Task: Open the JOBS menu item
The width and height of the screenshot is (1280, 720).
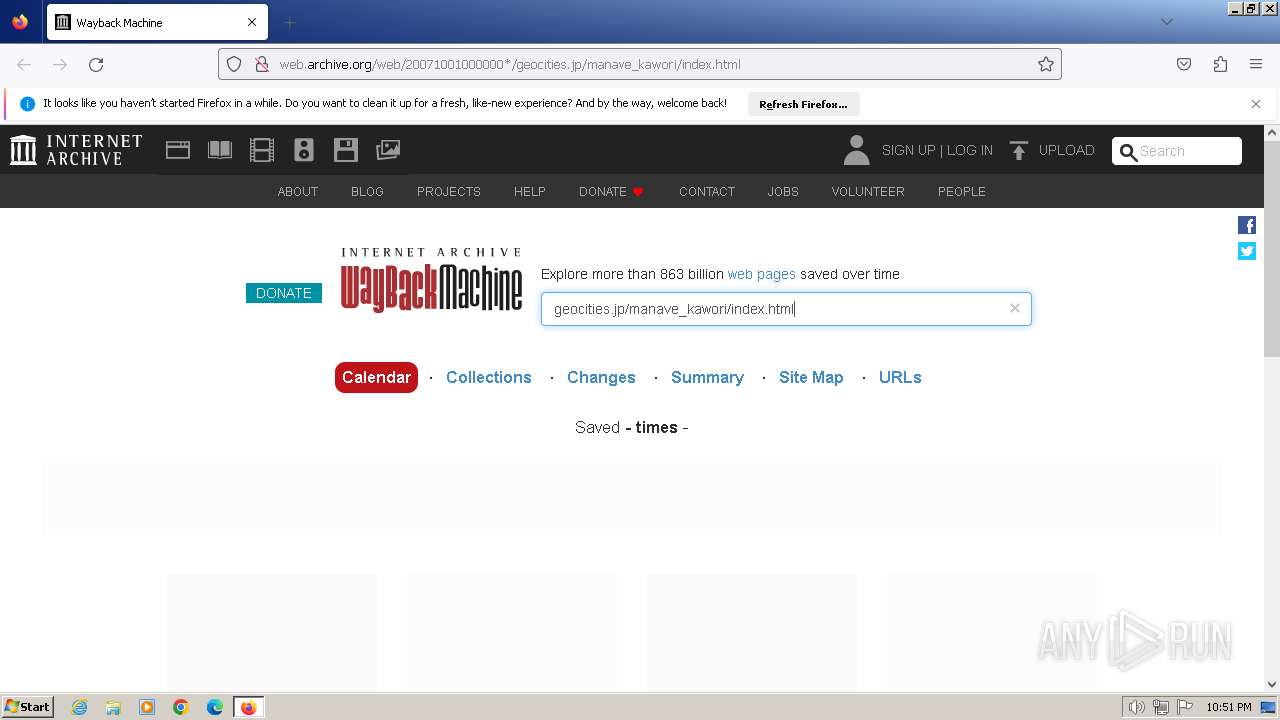Action: [783, 191]
